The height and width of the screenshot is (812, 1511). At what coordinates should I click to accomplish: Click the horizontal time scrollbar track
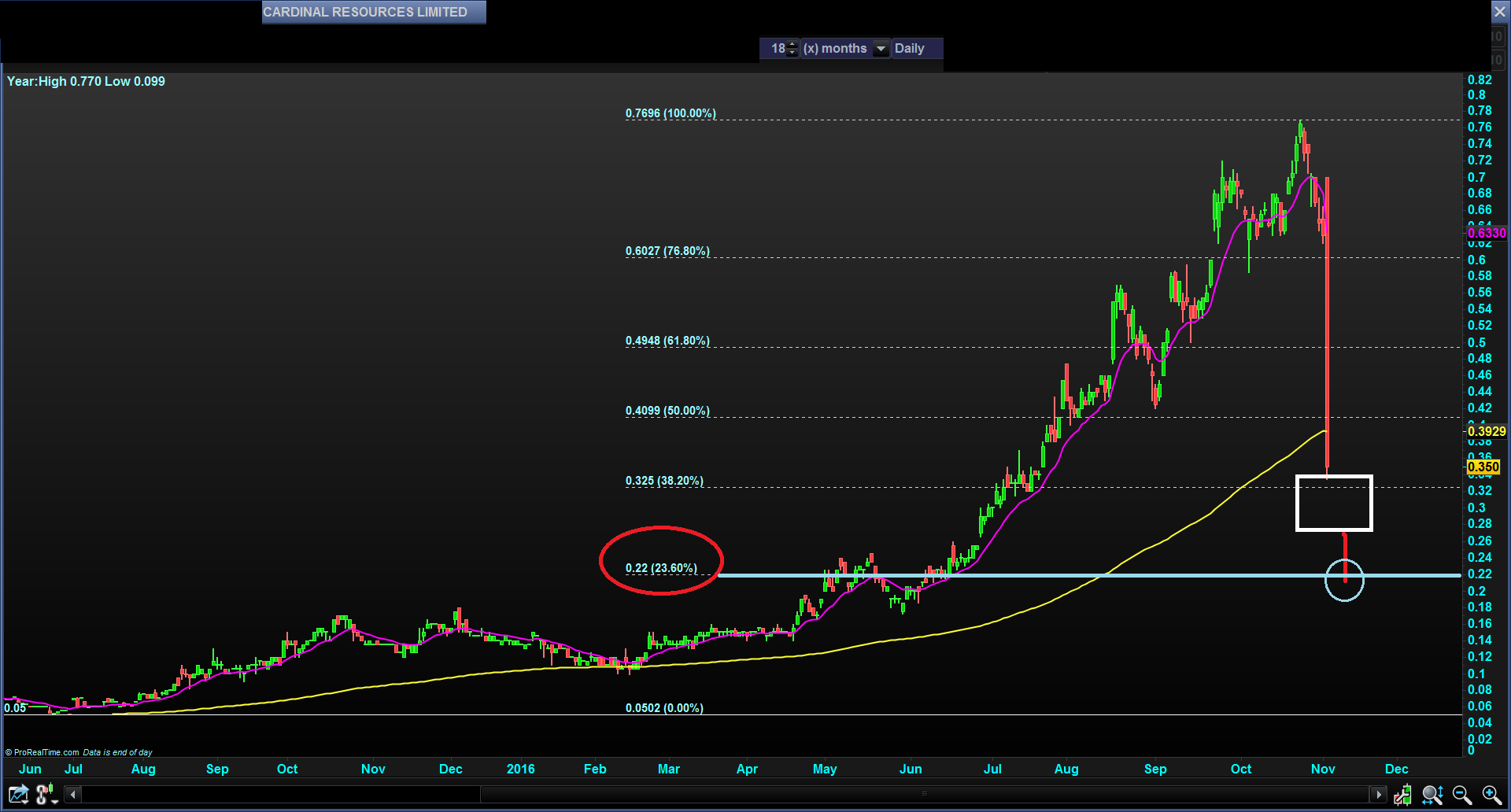725,795
